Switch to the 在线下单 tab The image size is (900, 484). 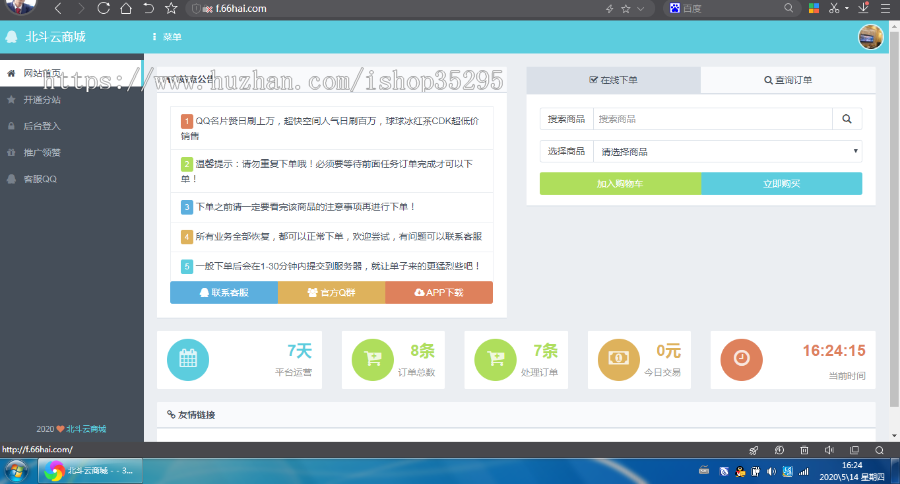(x=613, y=80)
